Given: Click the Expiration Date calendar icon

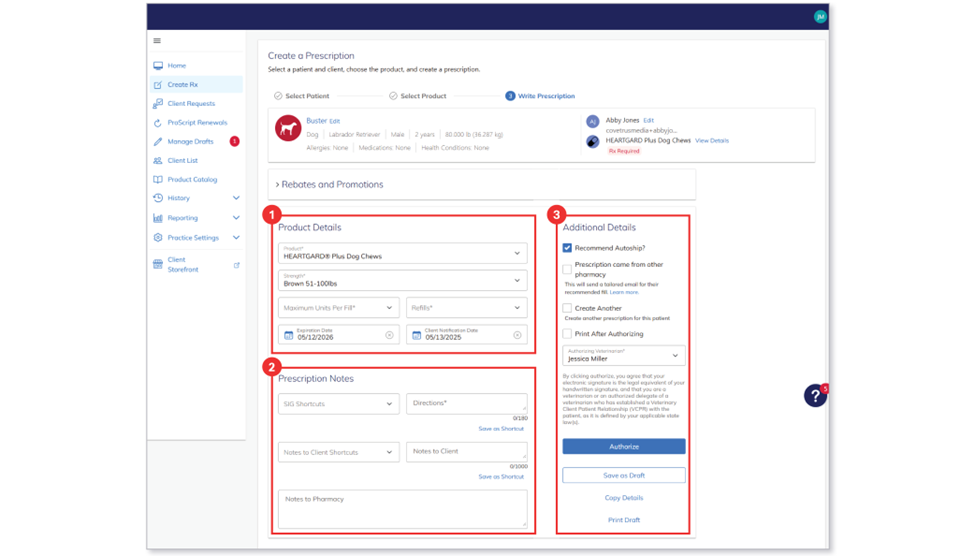Looking at the screenshot, I should [x=289, y=335].
